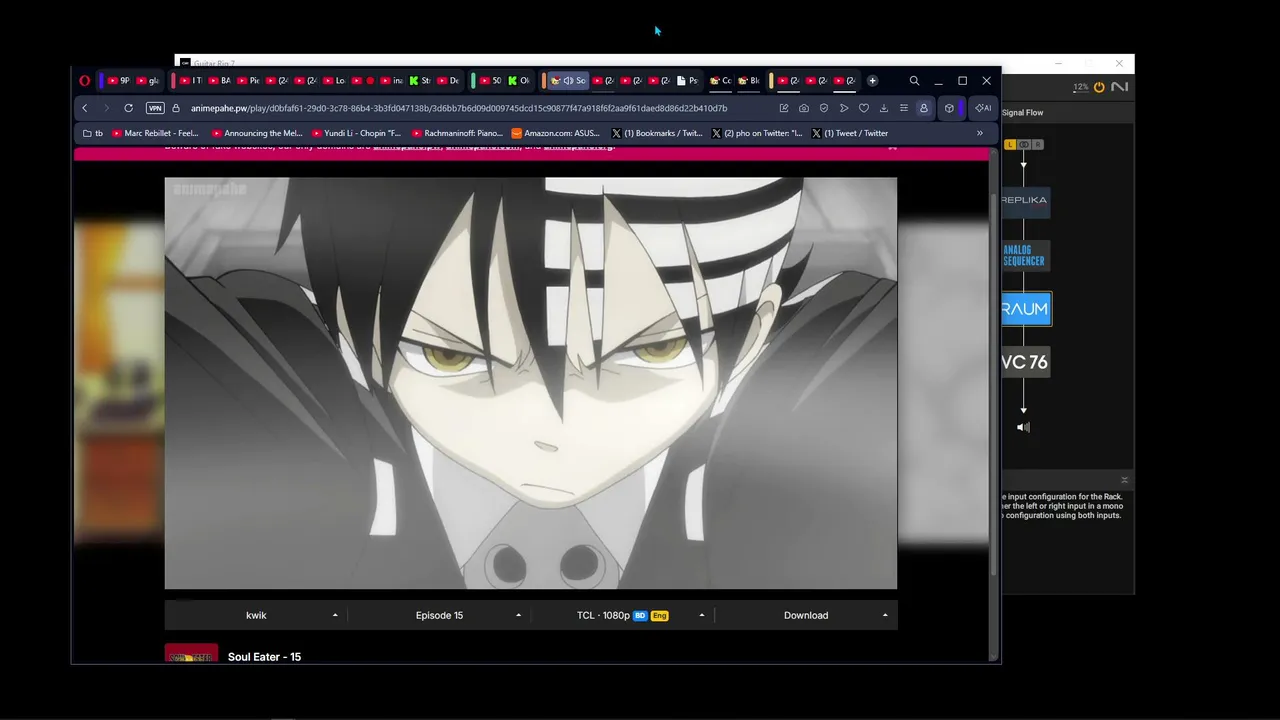Viewport: 1280px width, 720px height.
Task: Click the Soul Eater video player
Action: tap(531, 384)
